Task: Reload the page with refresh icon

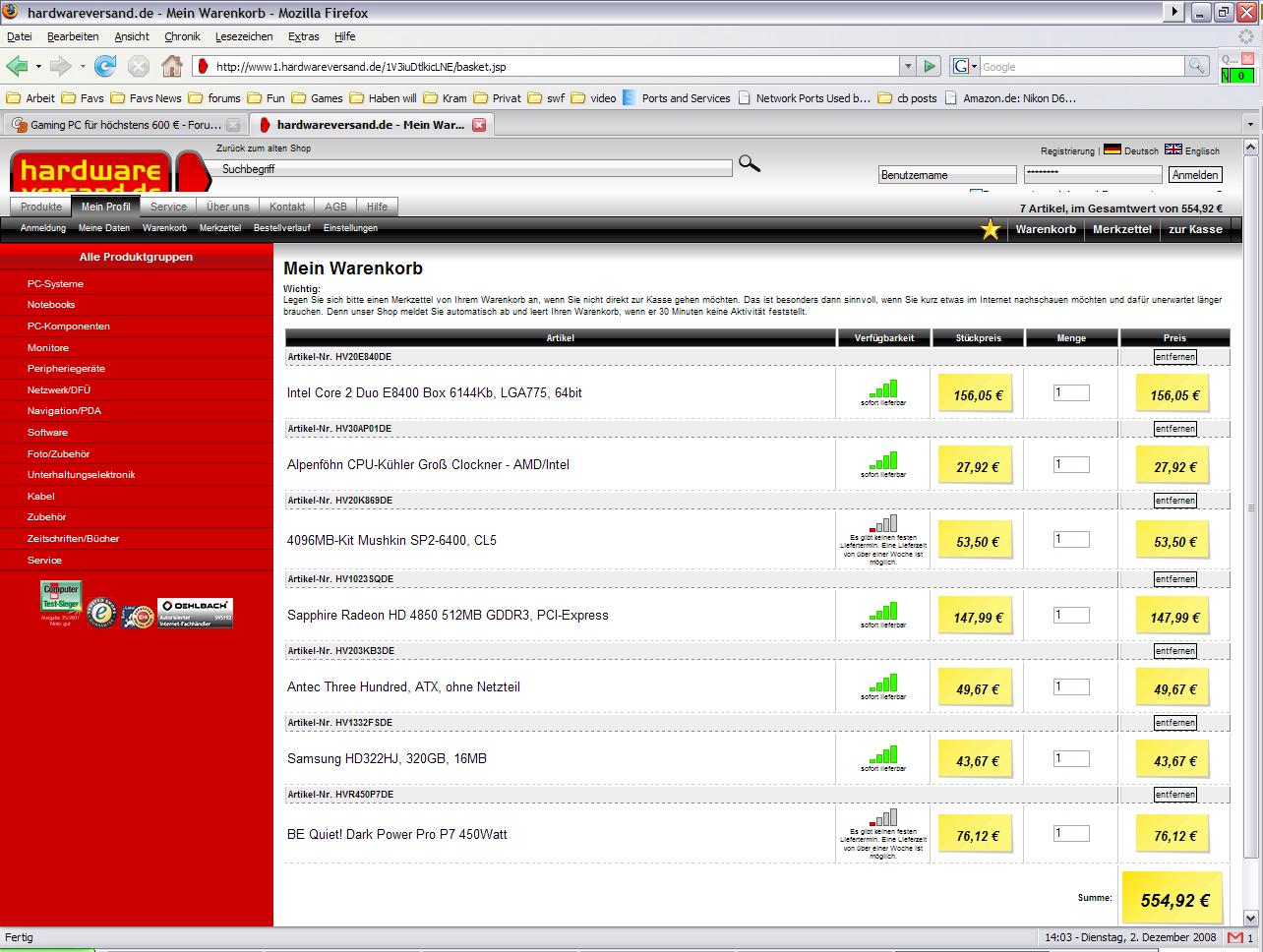Action: tap(105, 66)
